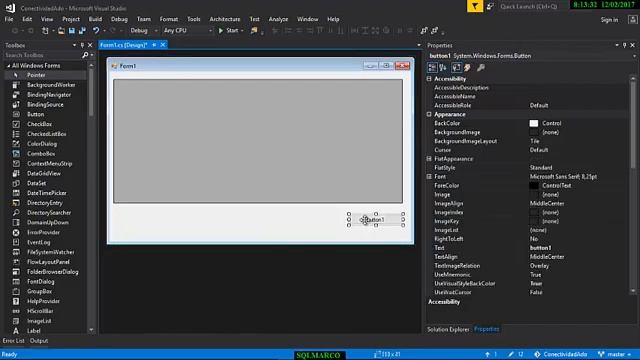
Task: Click the Property Pages wrench icon
Action: pos(481,68)
